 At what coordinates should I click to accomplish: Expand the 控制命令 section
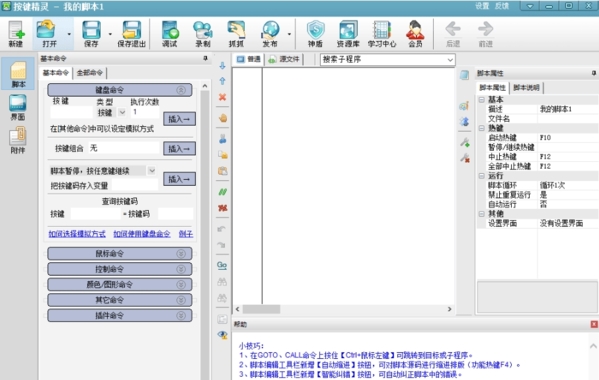coord(181,269)
